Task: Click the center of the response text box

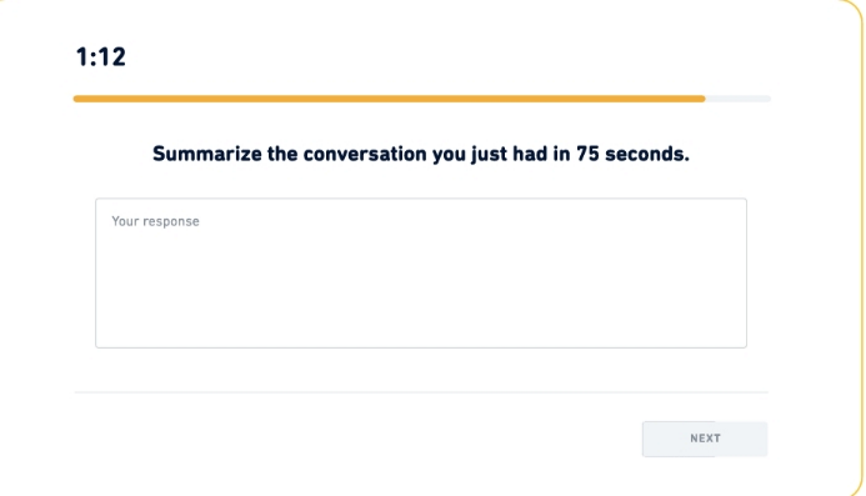Action: point(420,273)
